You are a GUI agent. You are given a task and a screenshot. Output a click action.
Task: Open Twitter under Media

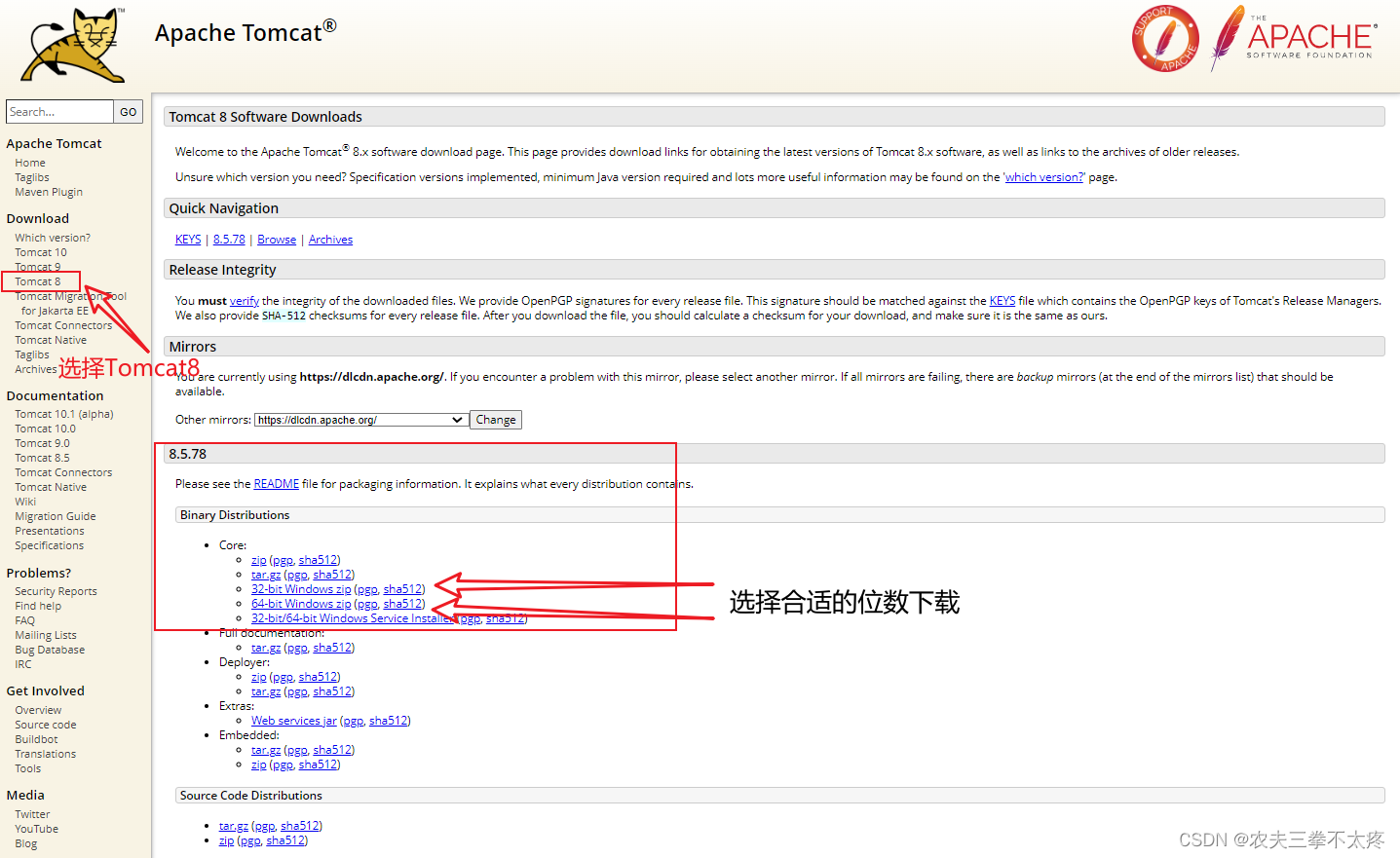click(32, 814)
